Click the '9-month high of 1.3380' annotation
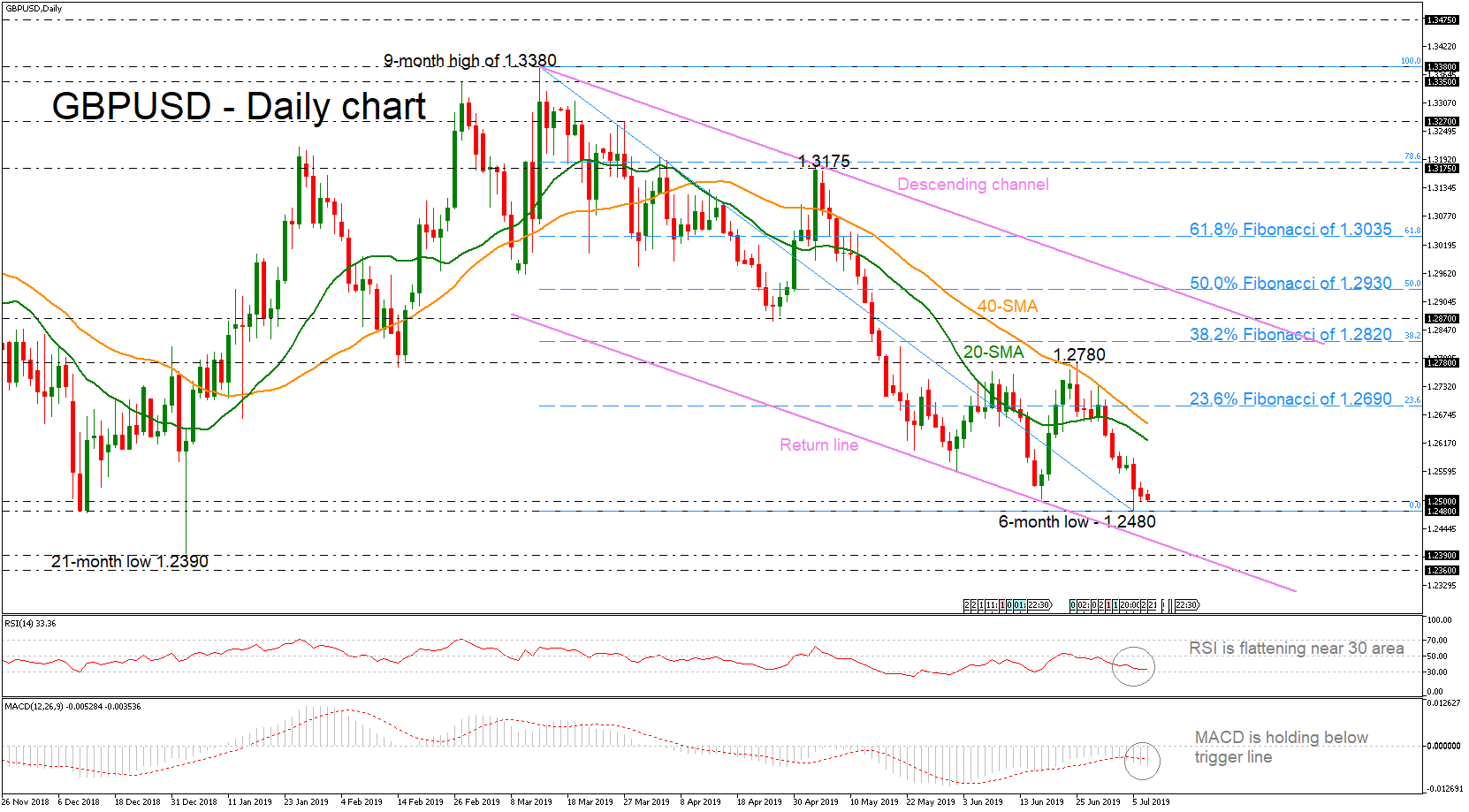 click(x=470, y=60)
